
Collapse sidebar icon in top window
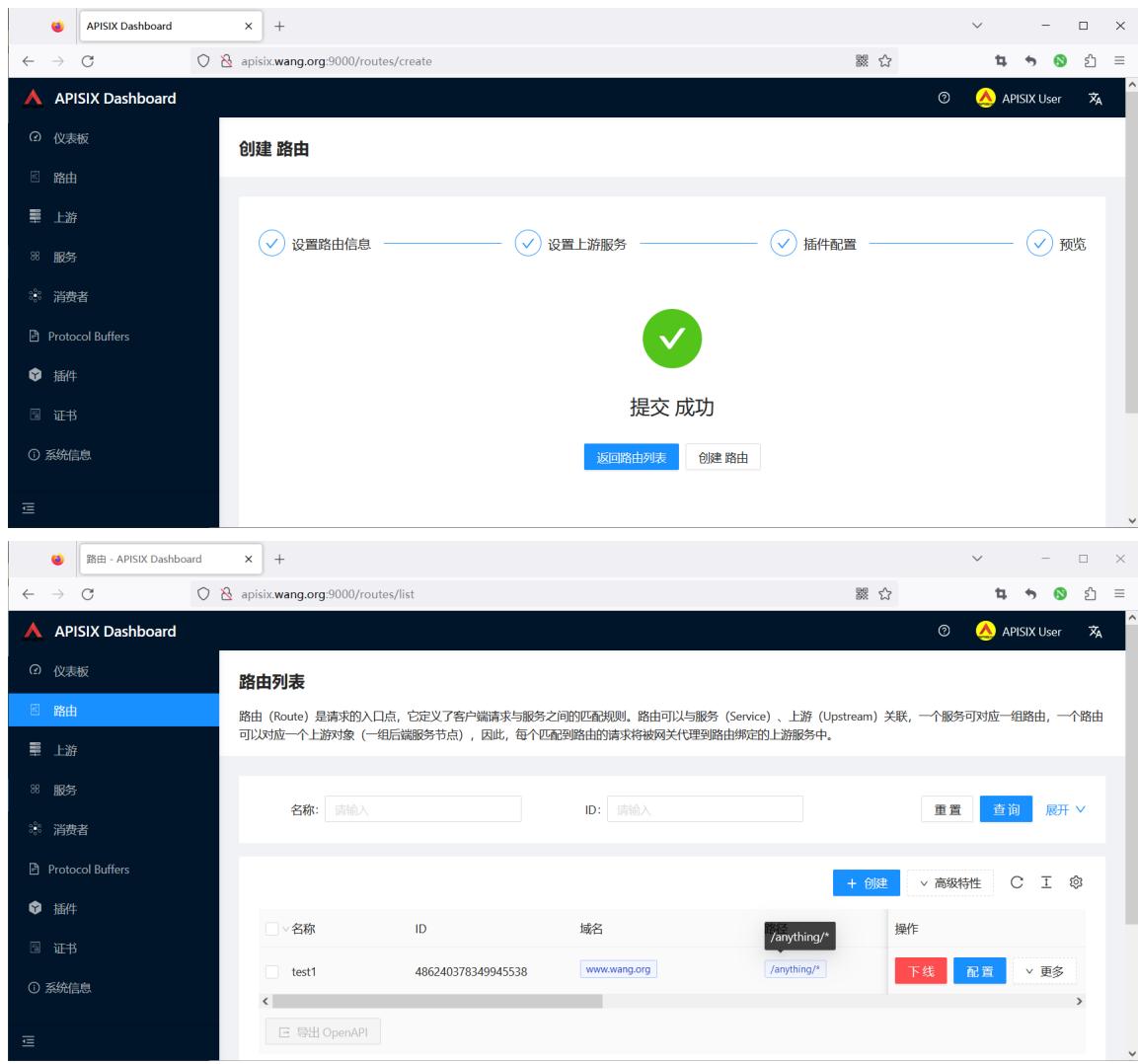(29, 508)
